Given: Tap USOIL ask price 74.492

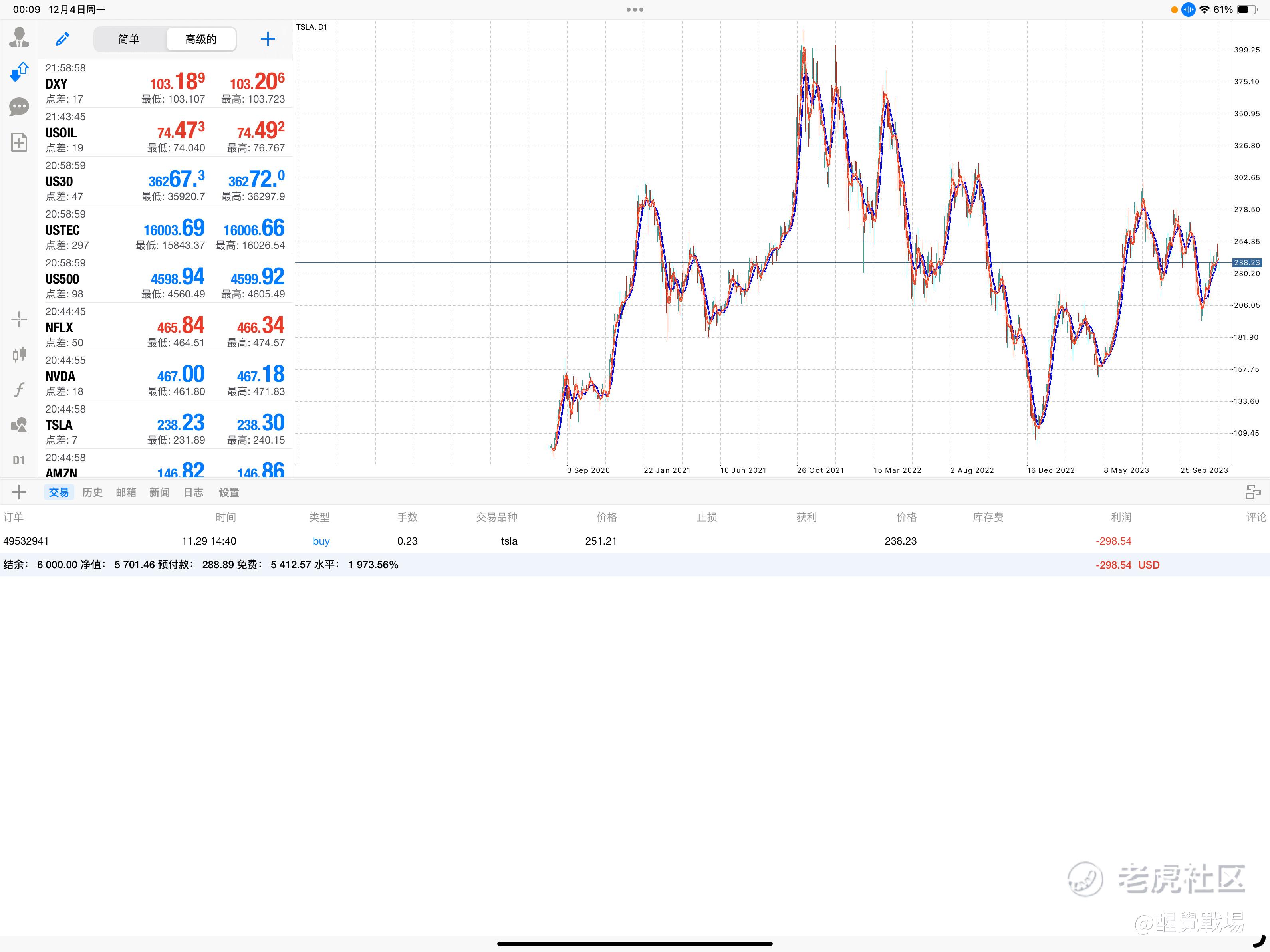Looking at the screenshot, I should pos(261,131).
